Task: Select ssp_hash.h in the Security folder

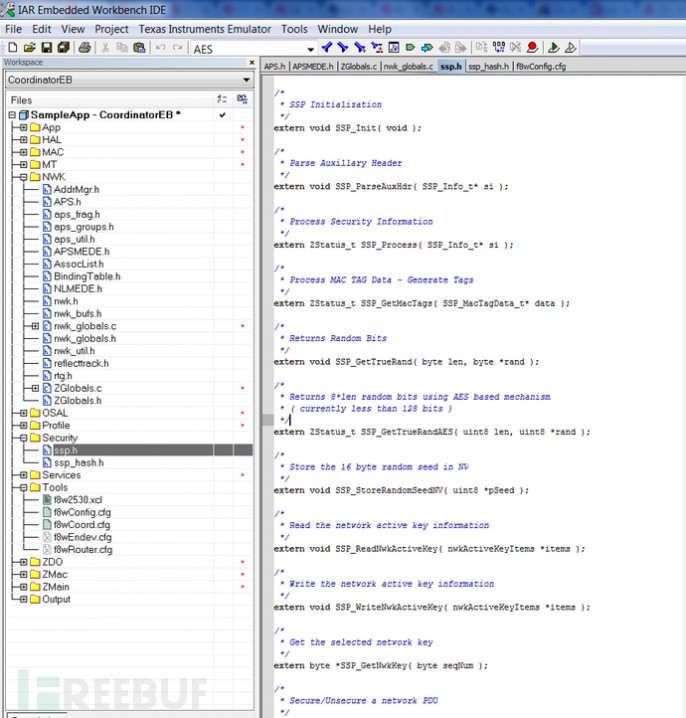Action: pos(78,463)
